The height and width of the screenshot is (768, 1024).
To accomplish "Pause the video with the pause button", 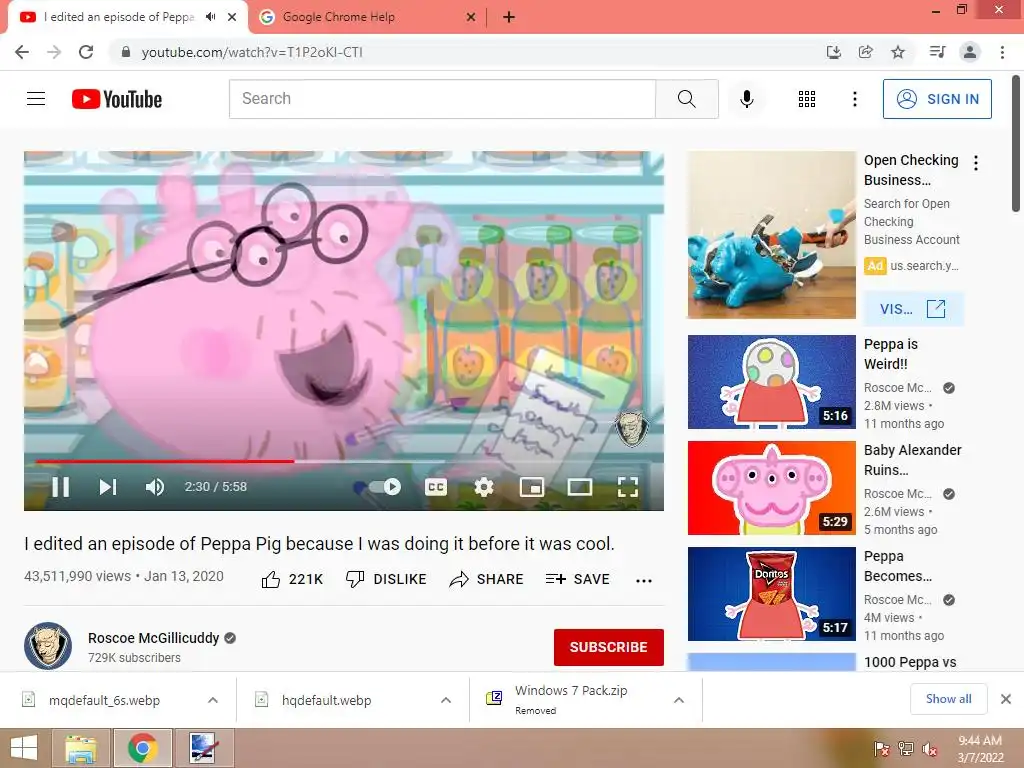I will click(60, 487).
